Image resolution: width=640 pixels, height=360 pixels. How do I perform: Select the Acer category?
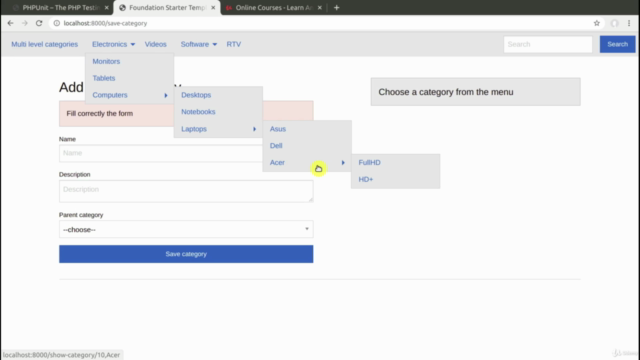point(277,162)
